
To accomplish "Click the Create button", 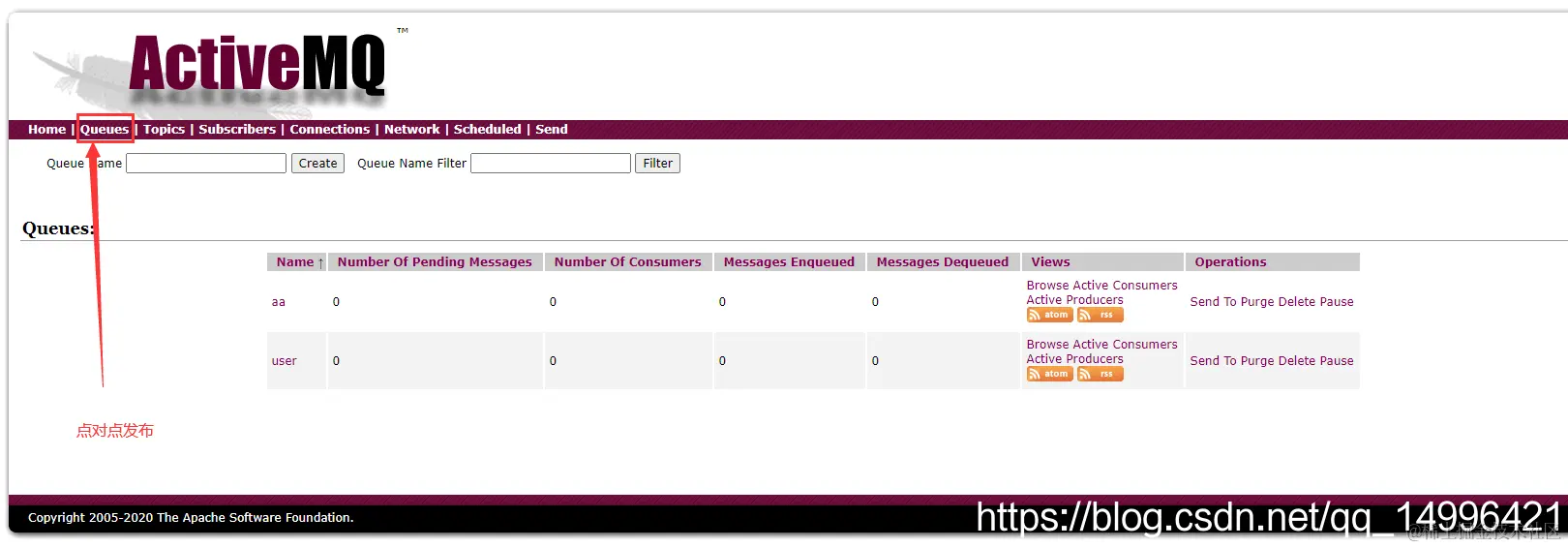I will tap(317, 164).
